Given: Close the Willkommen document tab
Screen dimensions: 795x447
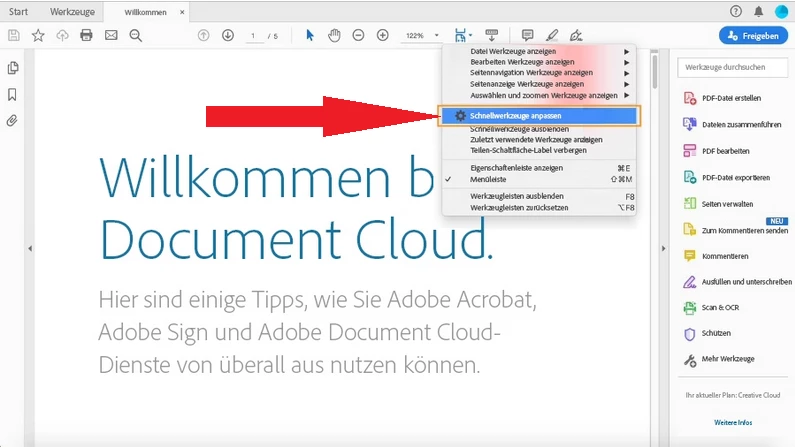Looking at the screenshot, I should point(182,12).
